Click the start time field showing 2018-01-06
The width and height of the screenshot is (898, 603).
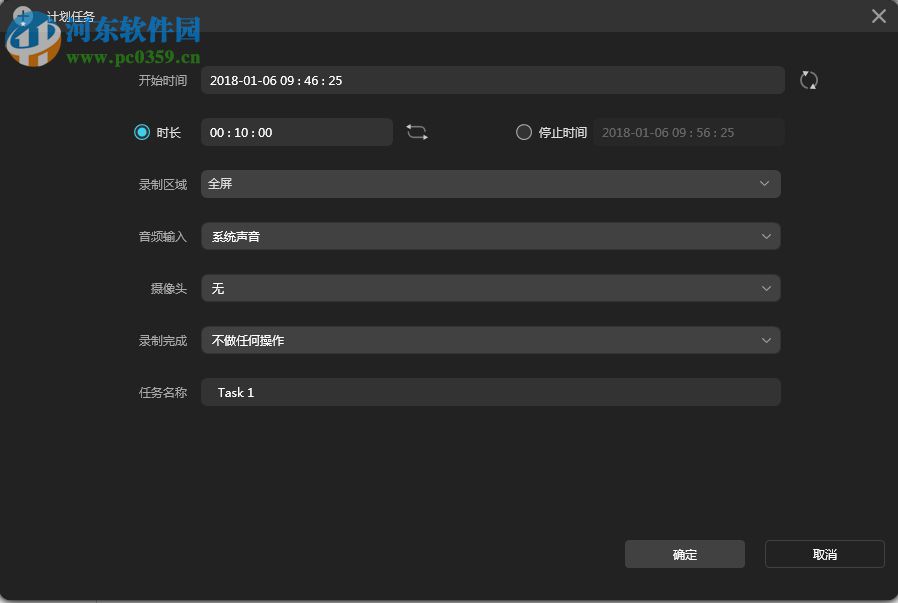tap(492, 80)
